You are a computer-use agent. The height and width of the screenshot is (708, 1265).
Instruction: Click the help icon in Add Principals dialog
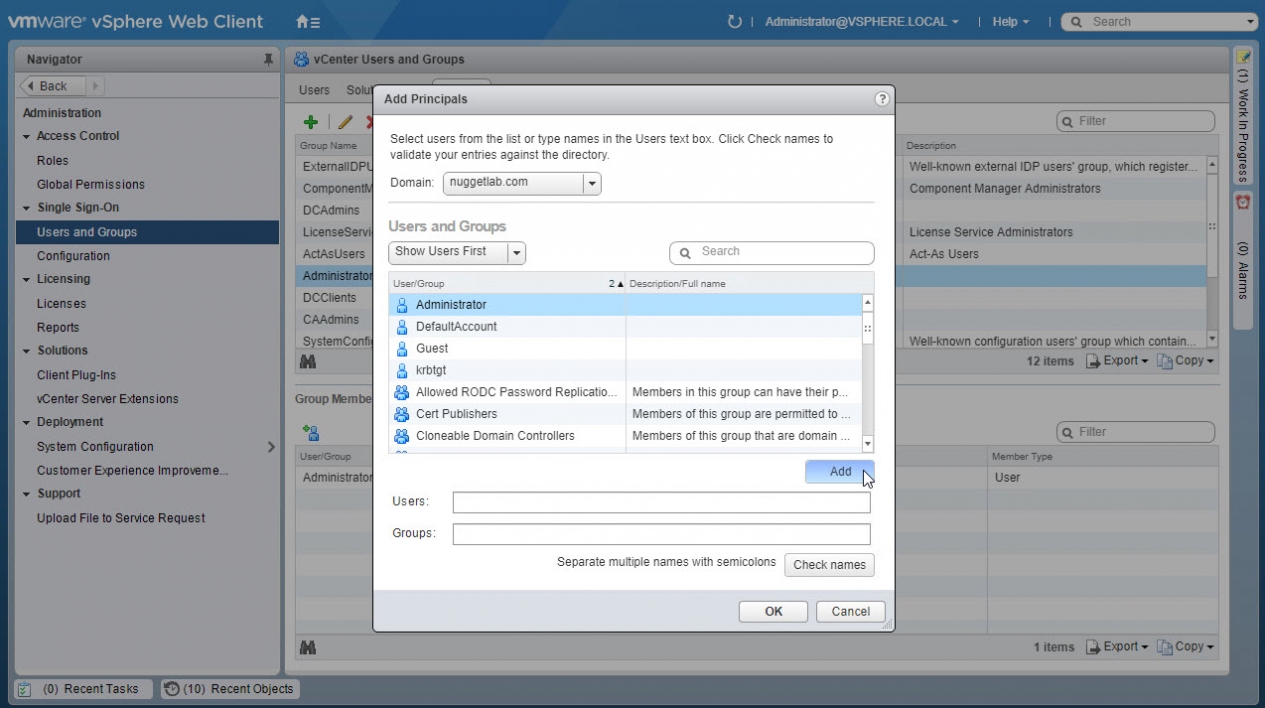(x=881, y=99)
